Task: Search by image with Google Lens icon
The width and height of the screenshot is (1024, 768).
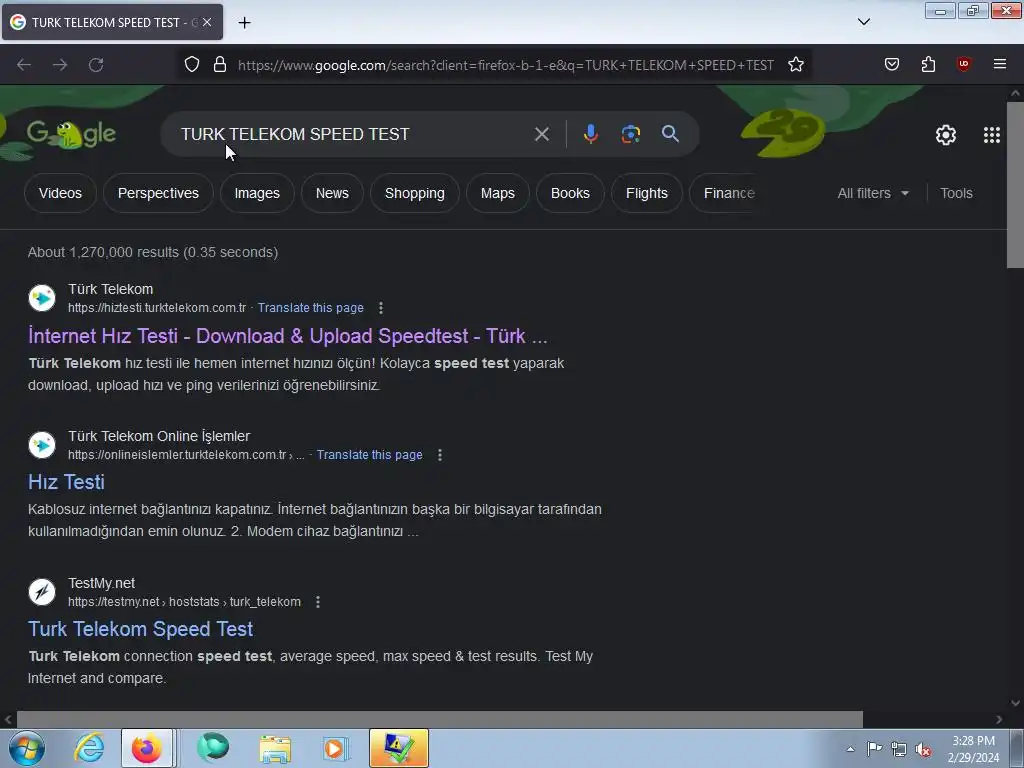Action: (630, 134)
